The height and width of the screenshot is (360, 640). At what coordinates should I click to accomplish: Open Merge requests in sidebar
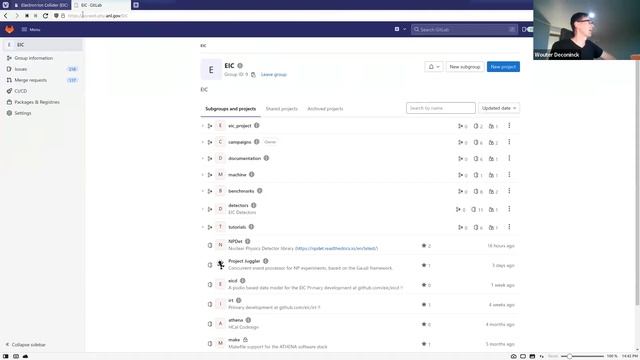pyautogui.click(x=31, y=80)
